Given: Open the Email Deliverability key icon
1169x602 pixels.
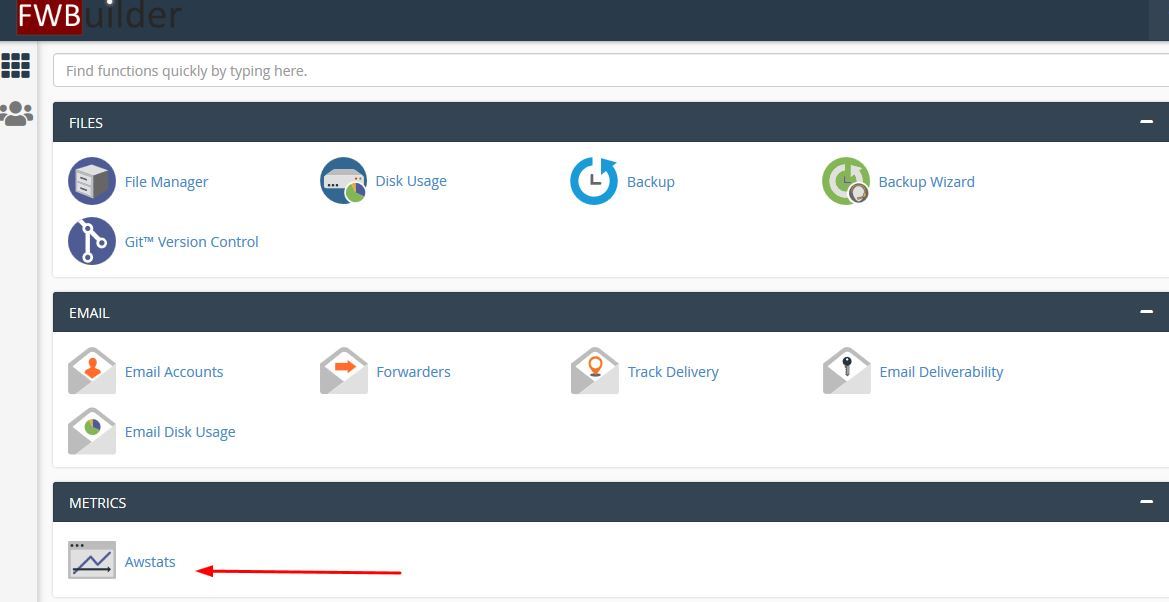Looking at the screenshot, I should point(846,372).
